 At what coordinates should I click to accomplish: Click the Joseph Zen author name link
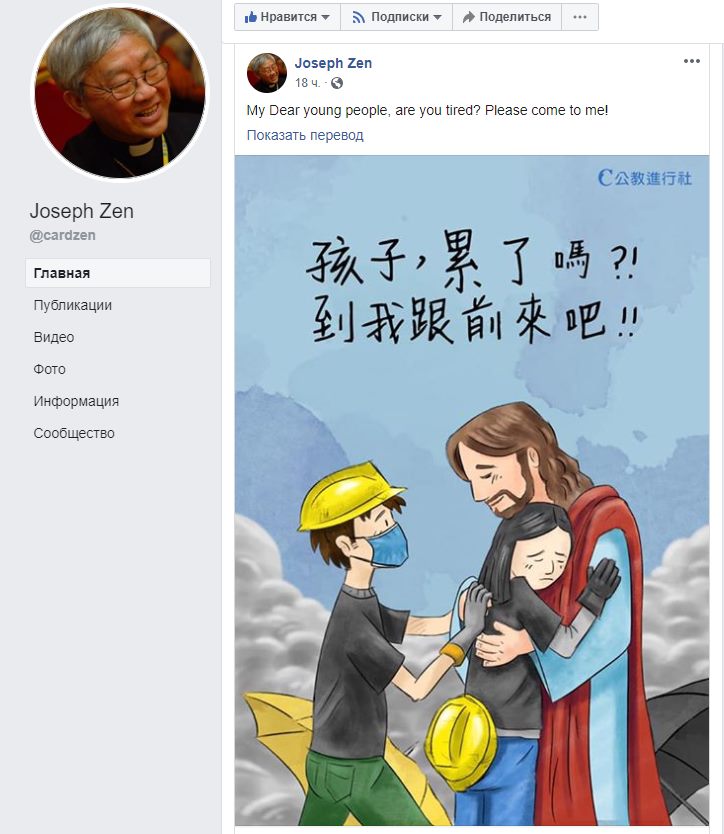(x=333, y=63)
